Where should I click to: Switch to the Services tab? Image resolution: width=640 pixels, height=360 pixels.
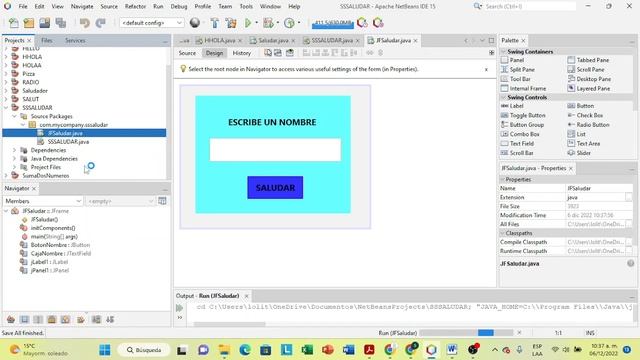pos(75,40)
